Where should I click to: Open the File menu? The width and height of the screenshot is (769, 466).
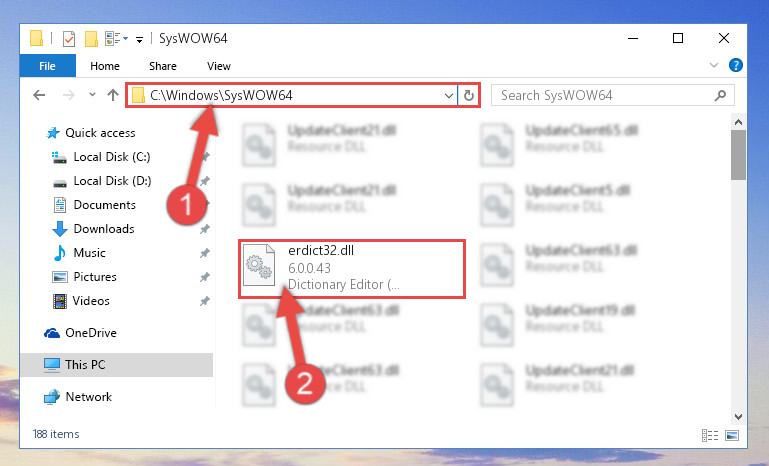coord(48,66)
